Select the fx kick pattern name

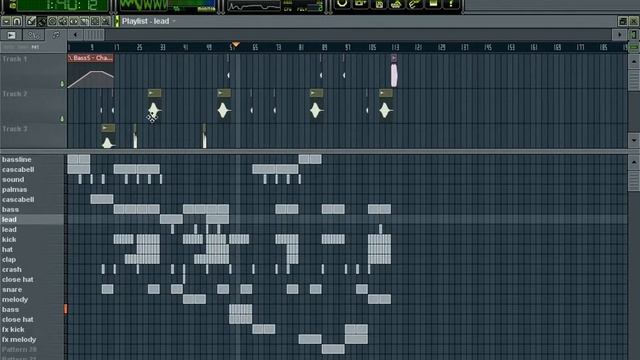(13, 329)
